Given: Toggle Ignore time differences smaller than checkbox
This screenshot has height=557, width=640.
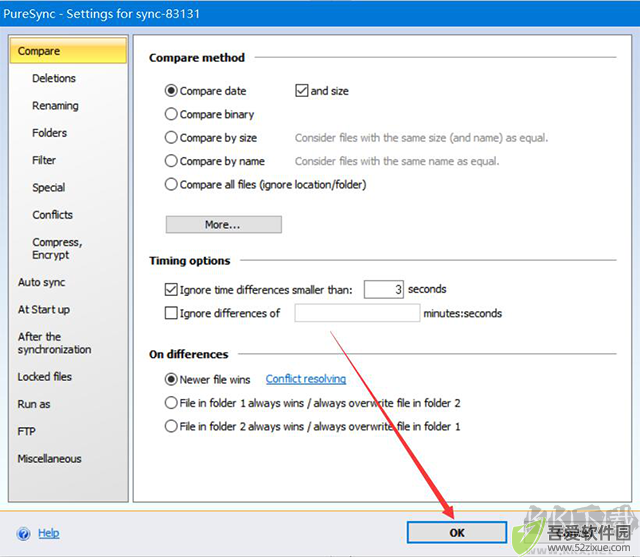Looking at the screenshot, I should pos(171,290).
